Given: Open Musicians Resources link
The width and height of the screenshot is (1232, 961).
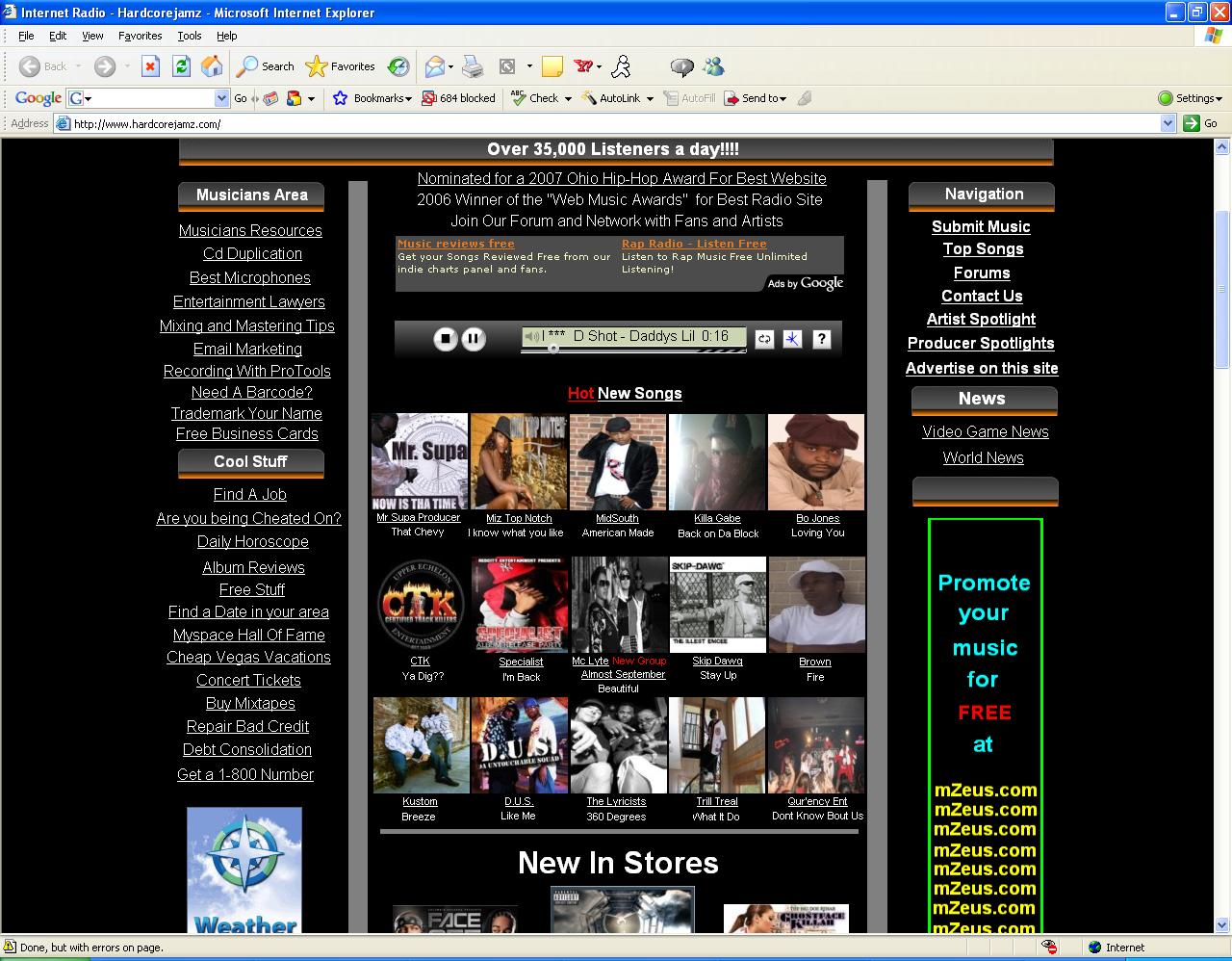Looking at the screenshot, I should coord(250,230).
